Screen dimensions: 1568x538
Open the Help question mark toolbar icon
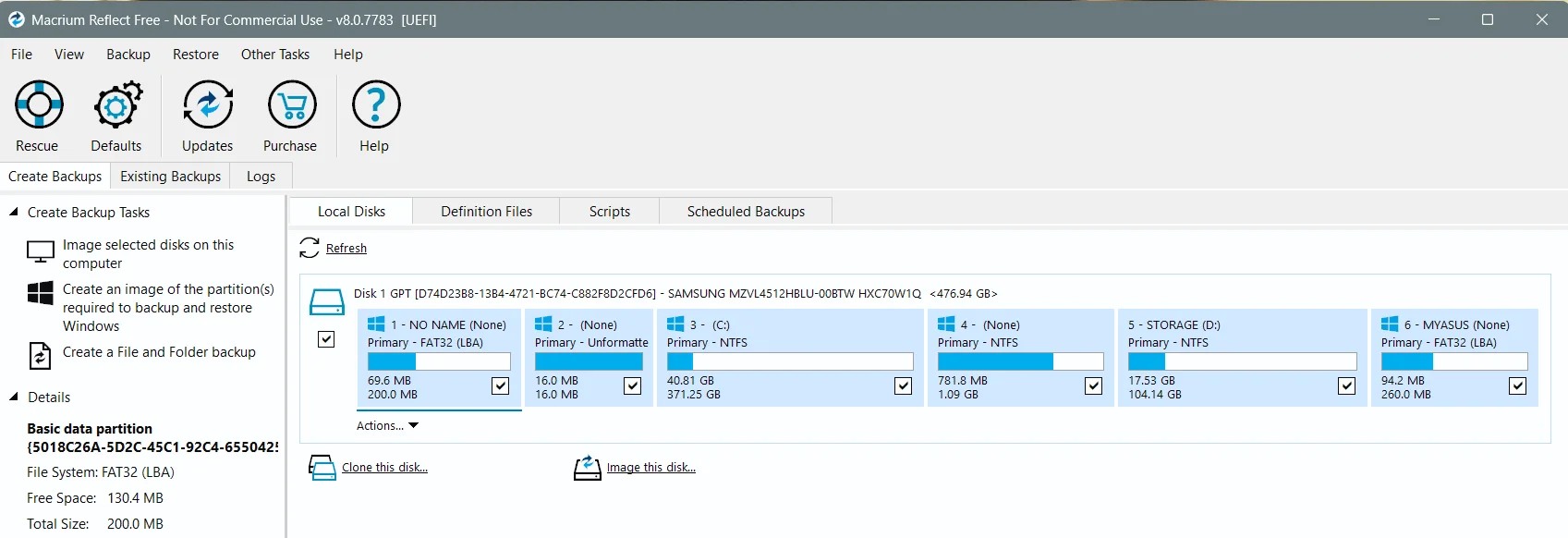pyautogui.click(x=375, y=105)
